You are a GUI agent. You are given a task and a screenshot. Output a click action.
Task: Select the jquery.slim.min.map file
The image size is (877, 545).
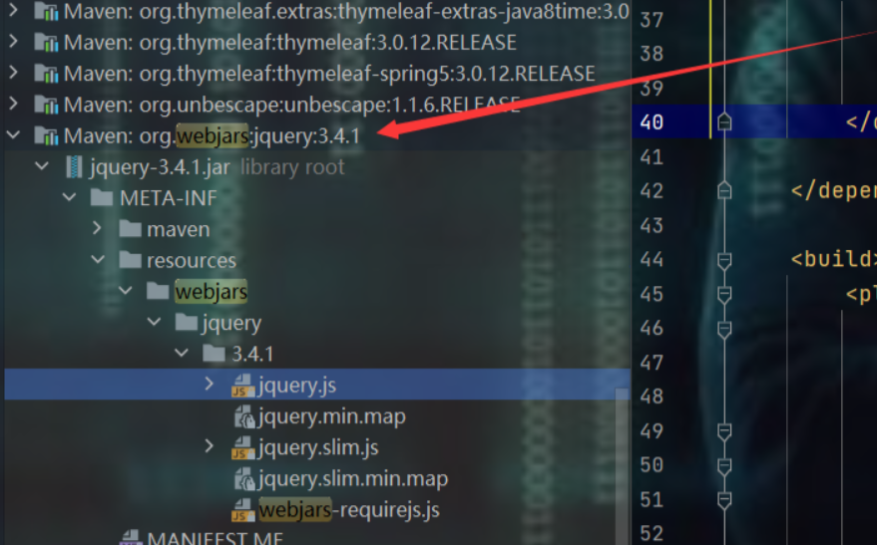[x=353, y=479]
